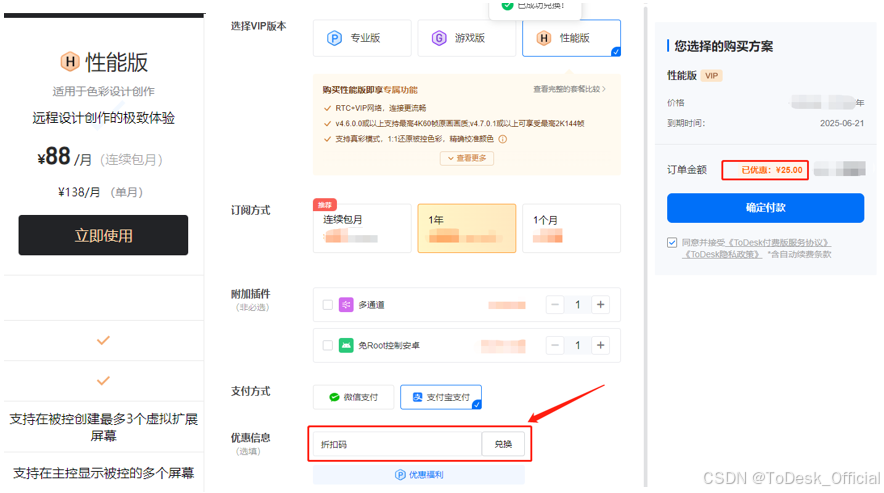This screenshot has height=493, width=884.
Task: Tick the 多通道 plugin checkbox
Action: click(x=328, y=305)
